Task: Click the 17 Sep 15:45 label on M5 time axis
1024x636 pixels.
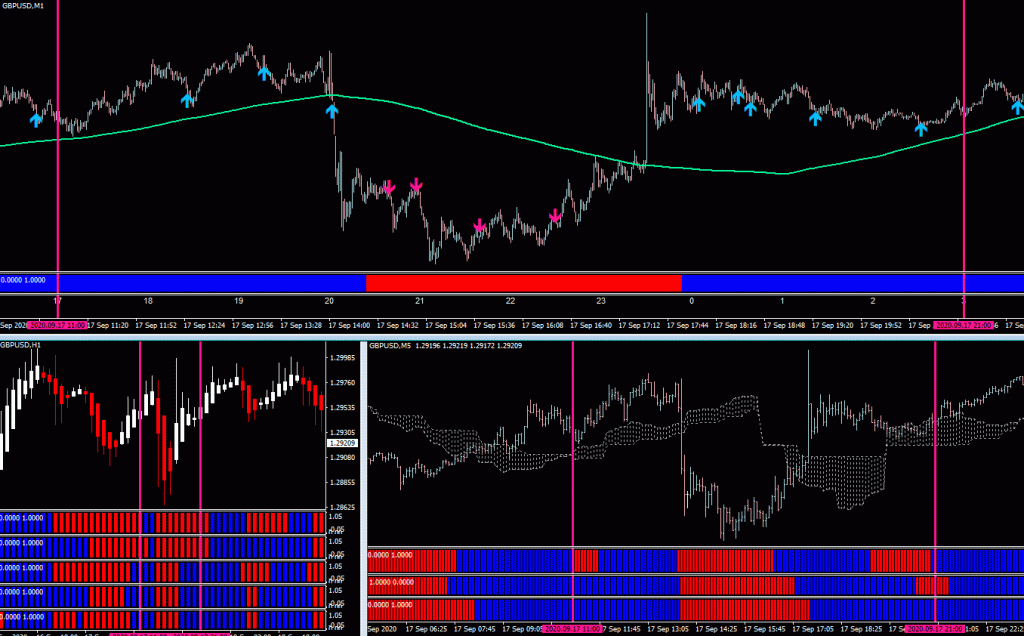Action: click(765, 629)
